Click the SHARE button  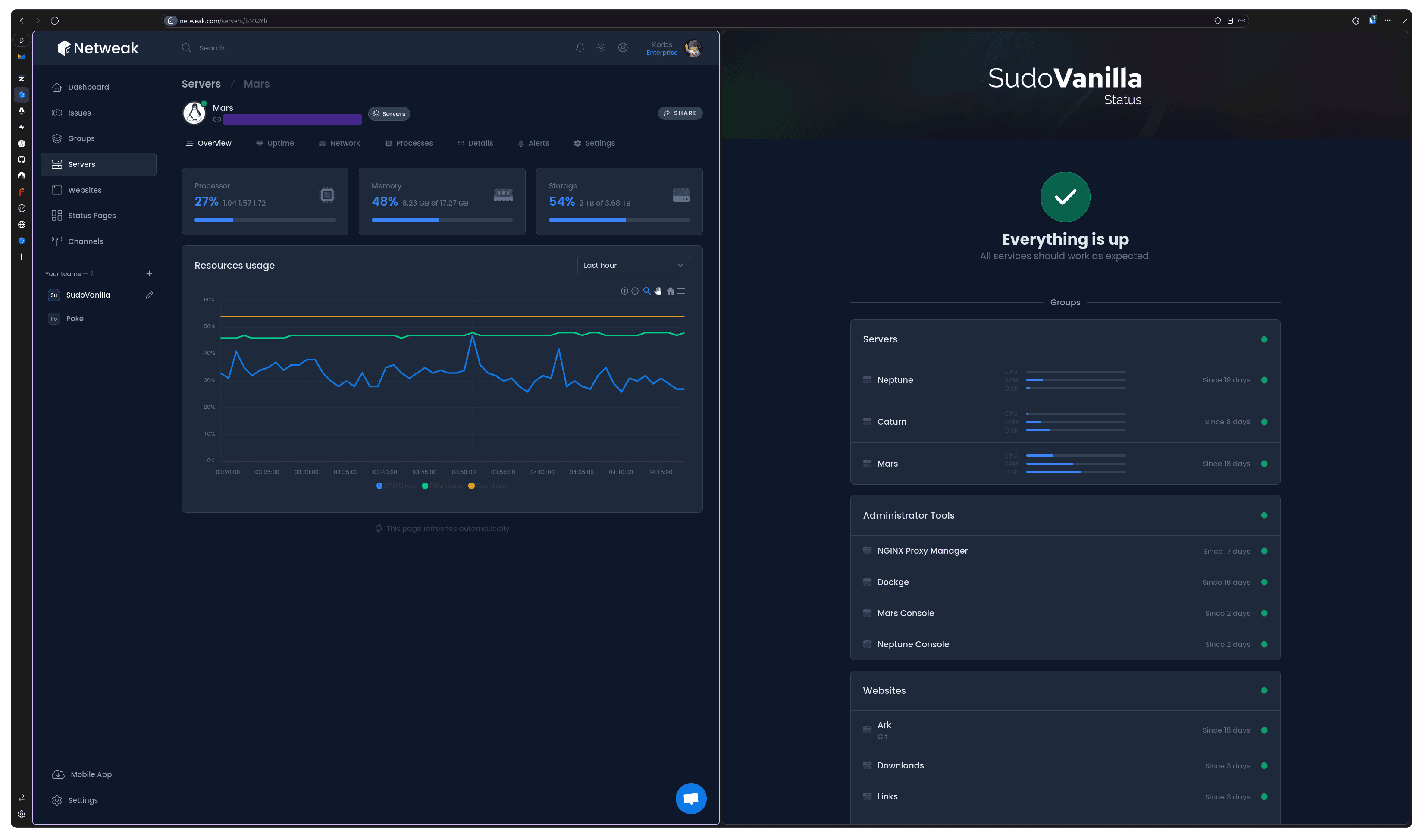[680, 113]
